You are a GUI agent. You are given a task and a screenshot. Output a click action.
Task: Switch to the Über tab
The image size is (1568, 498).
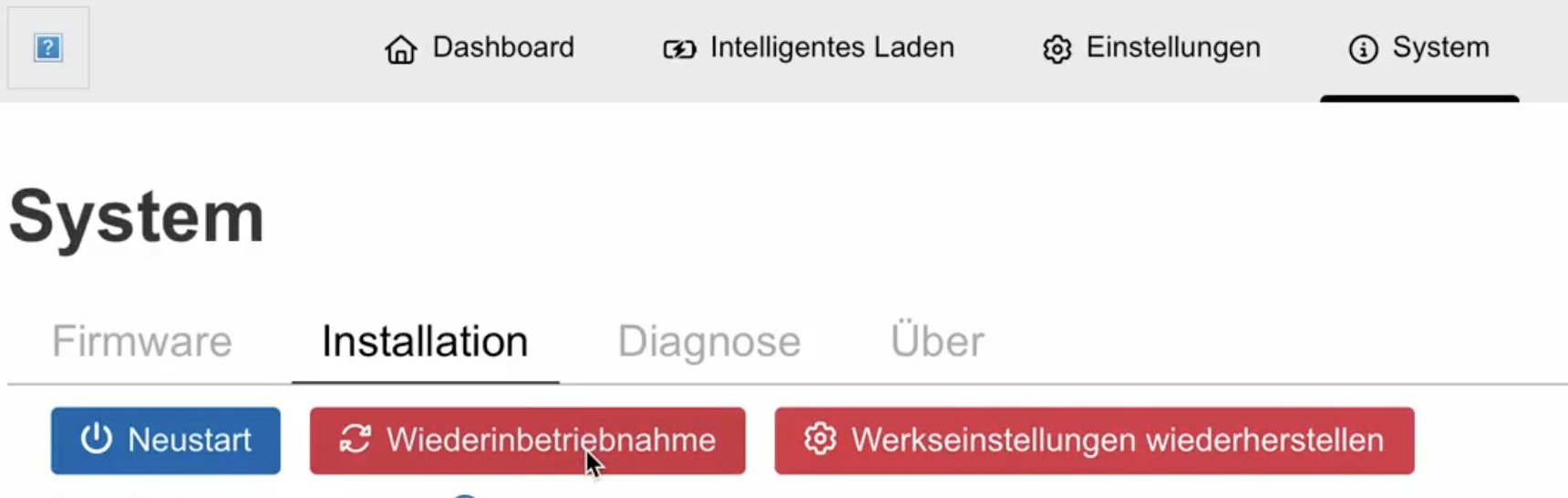pos(937,341)
